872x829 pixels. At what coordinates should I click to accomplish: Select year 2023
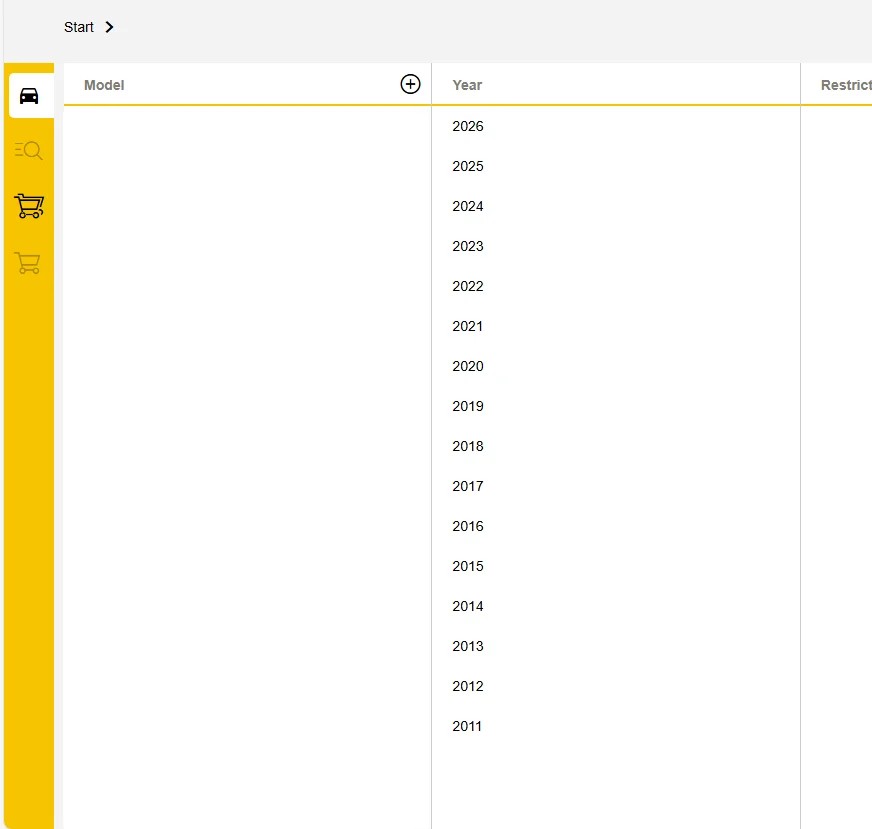click(468, 246)
